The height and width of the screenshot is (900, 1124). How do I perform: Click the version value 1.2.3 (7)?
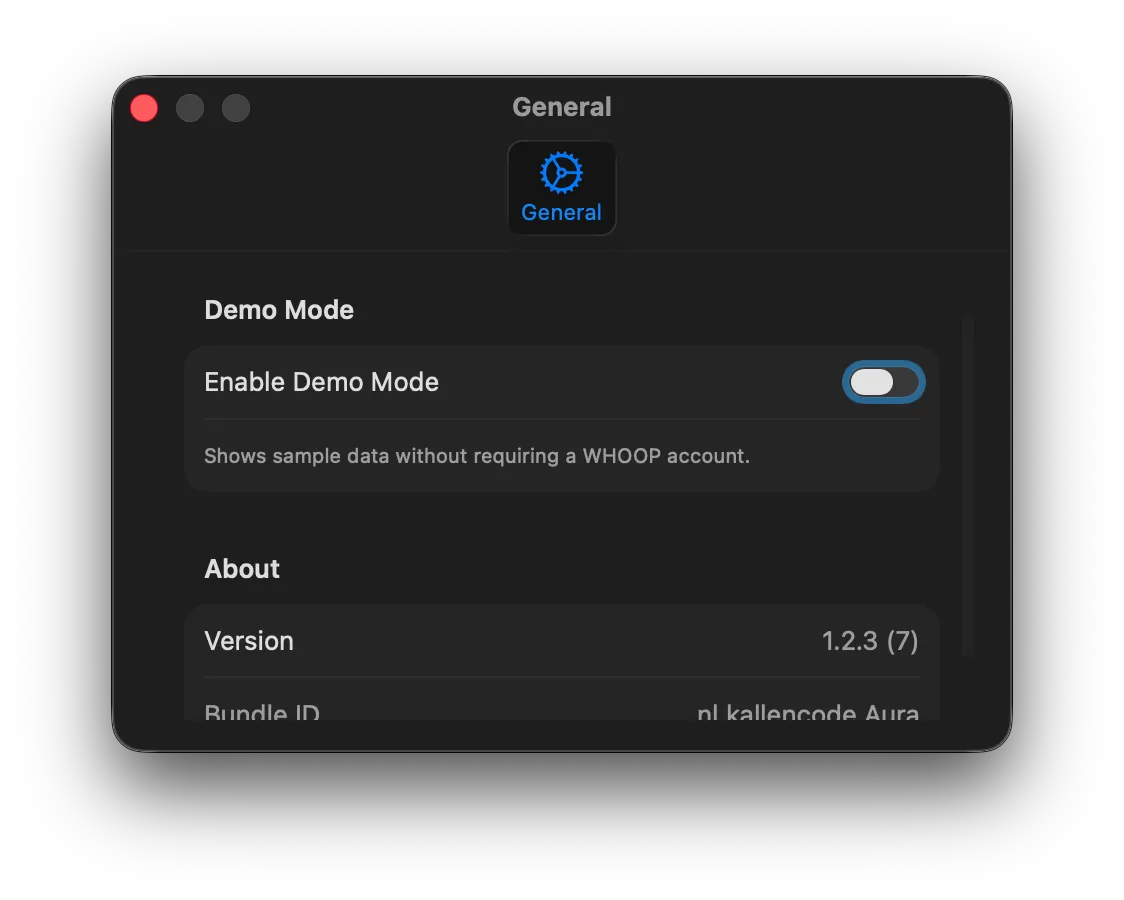pyautogui.click(x=870, y=641)
